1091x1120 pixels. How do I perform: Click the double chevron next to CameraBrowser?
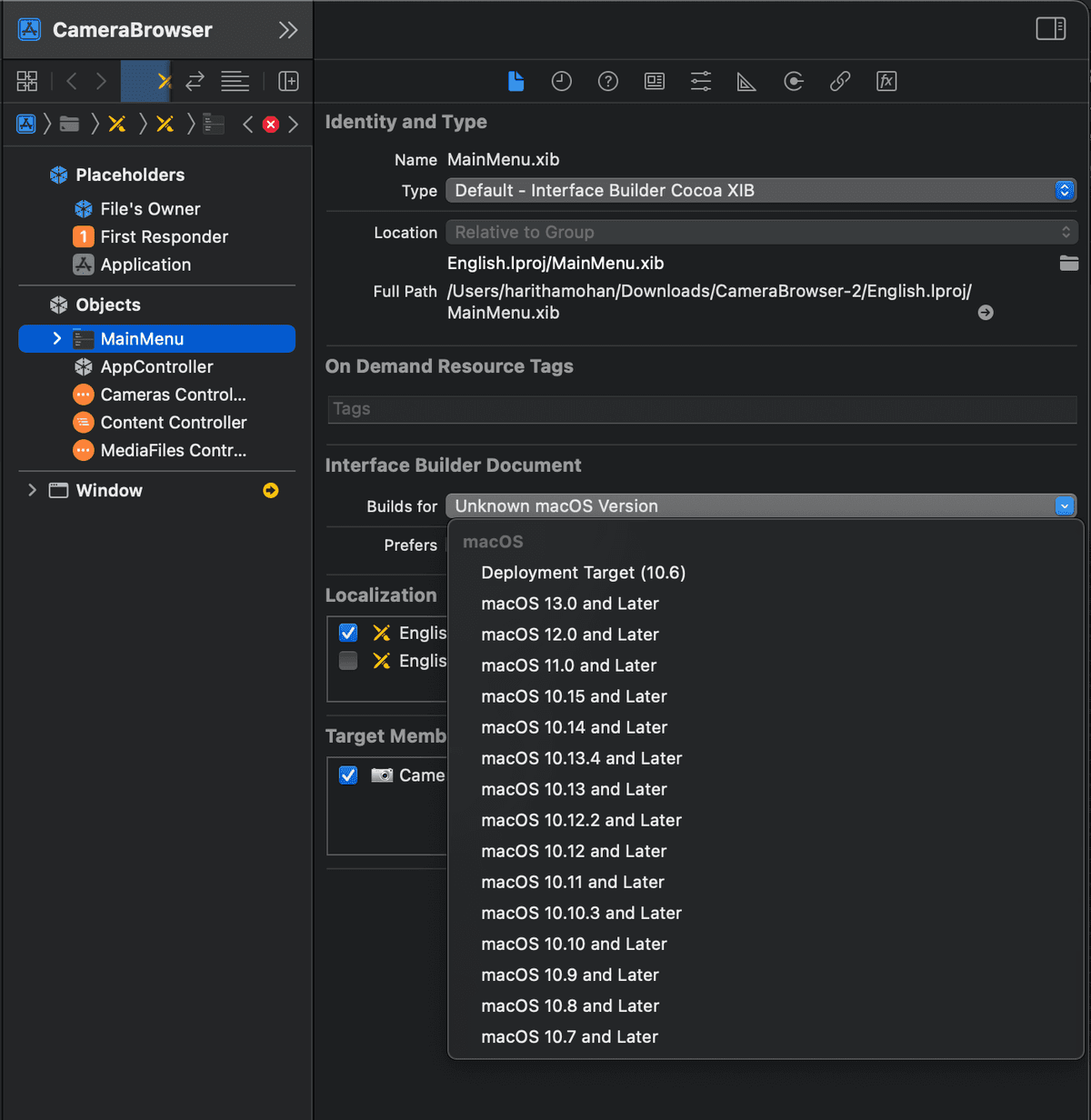coord(288,30)
